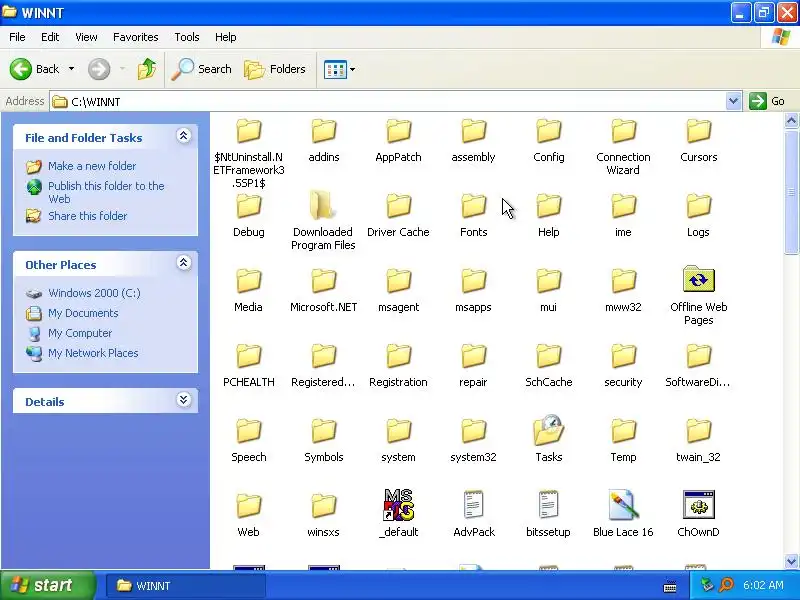Select the addins folder
This screenshot has width=800, height=600.
point(324,140)
